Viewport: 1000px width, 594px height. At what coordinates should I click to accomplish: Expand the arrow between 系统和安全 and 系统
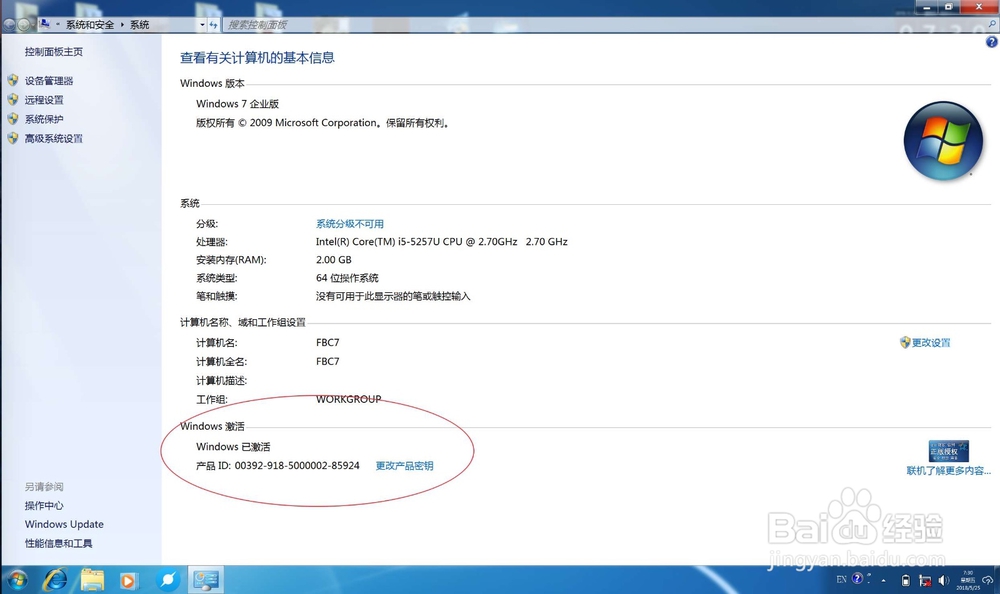click(x=122, y=24)
